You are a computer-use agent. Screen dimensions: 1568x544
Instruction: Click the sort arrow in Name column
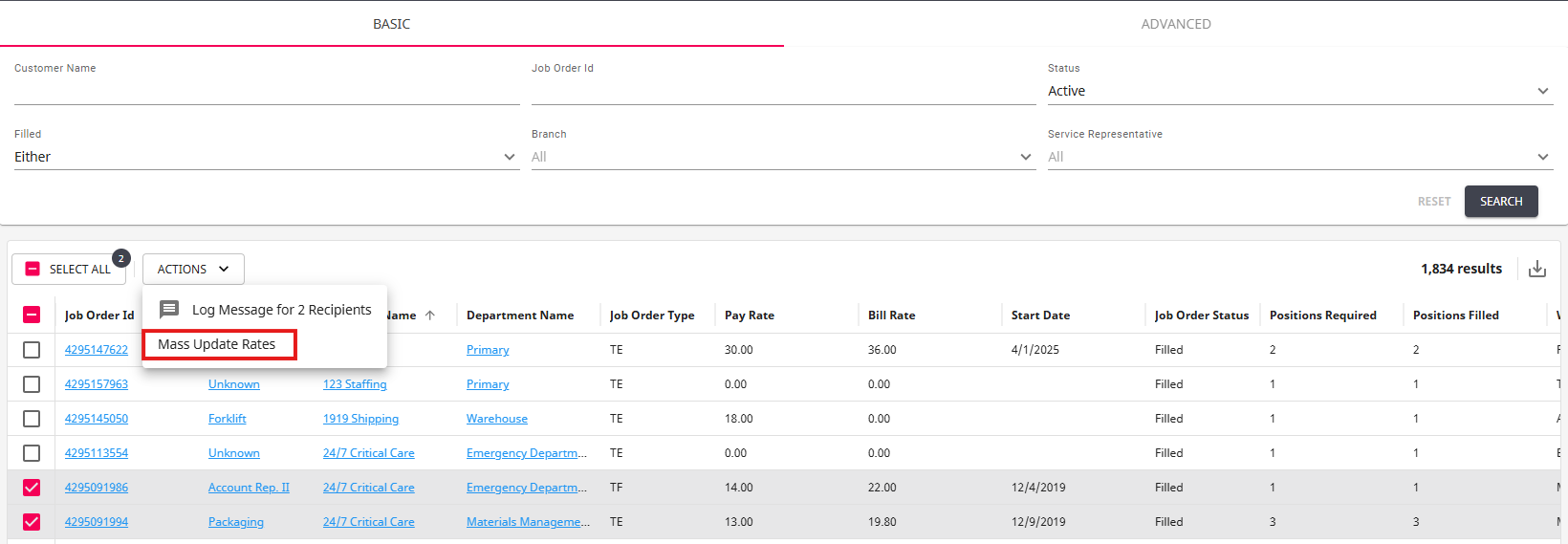click(430, 316)
